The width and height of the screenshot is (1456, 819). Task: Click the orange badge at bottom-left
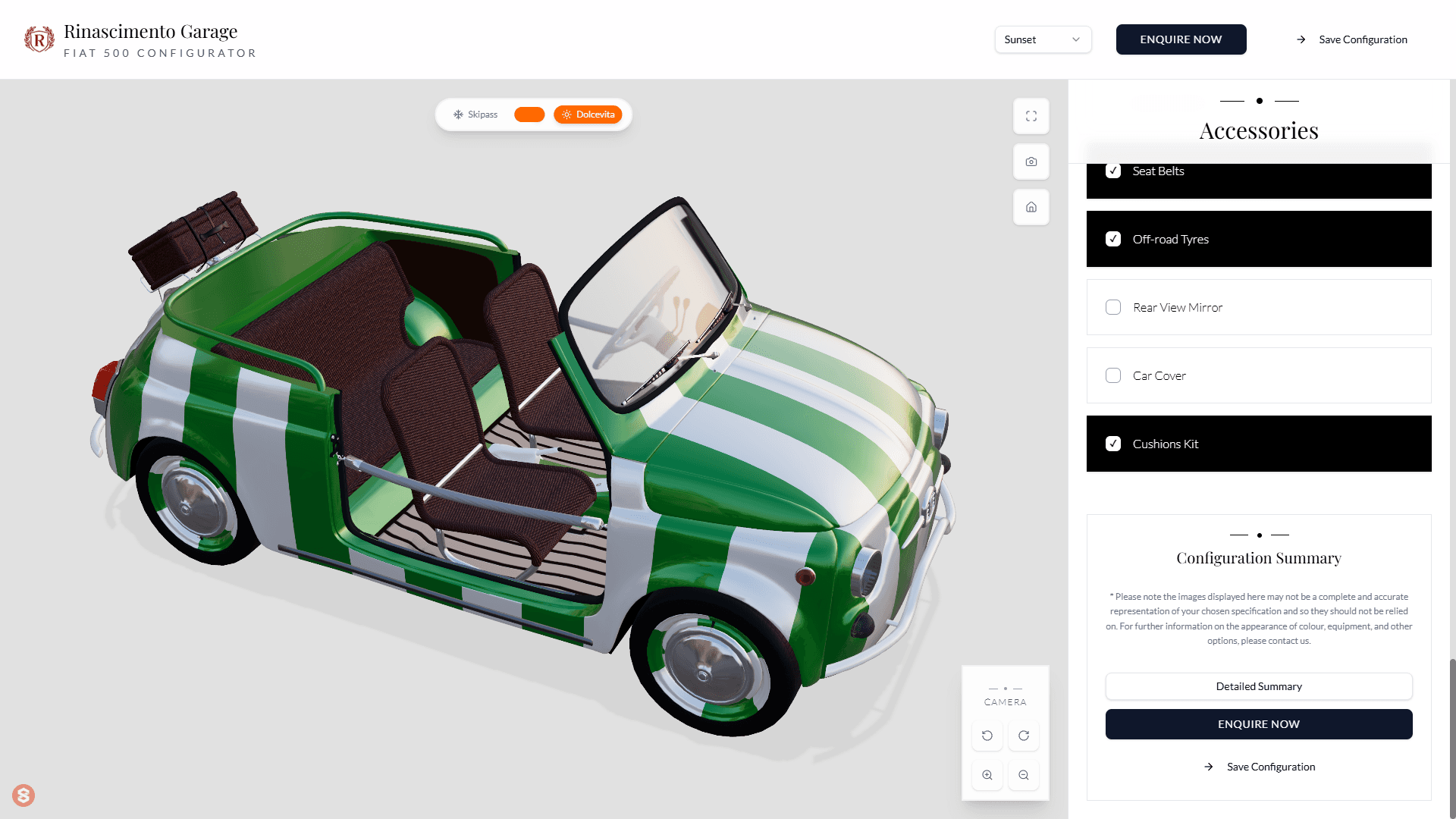coord(24,795)
